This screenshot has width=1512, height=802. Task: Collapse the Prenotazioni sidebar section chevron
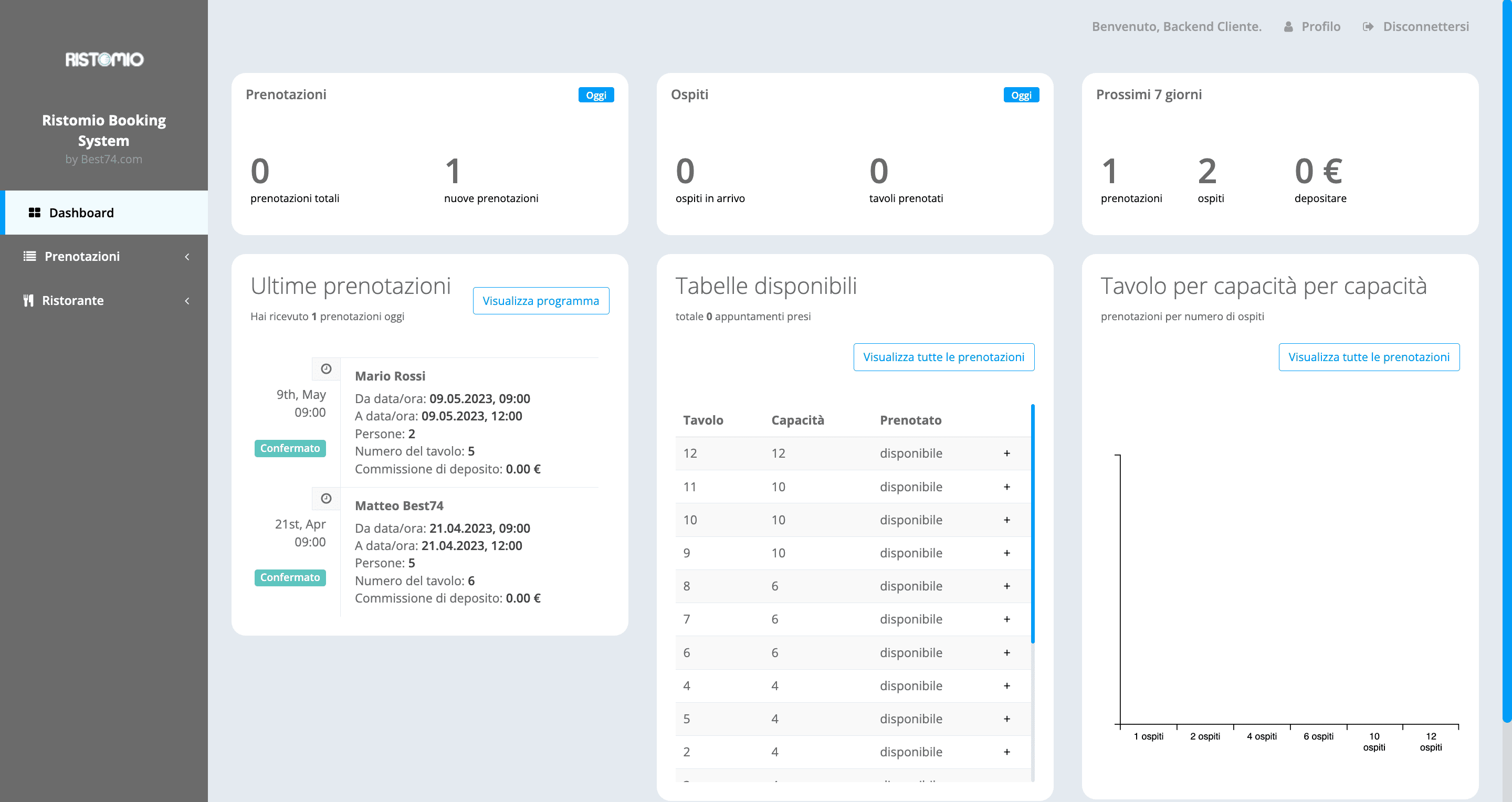187,256
